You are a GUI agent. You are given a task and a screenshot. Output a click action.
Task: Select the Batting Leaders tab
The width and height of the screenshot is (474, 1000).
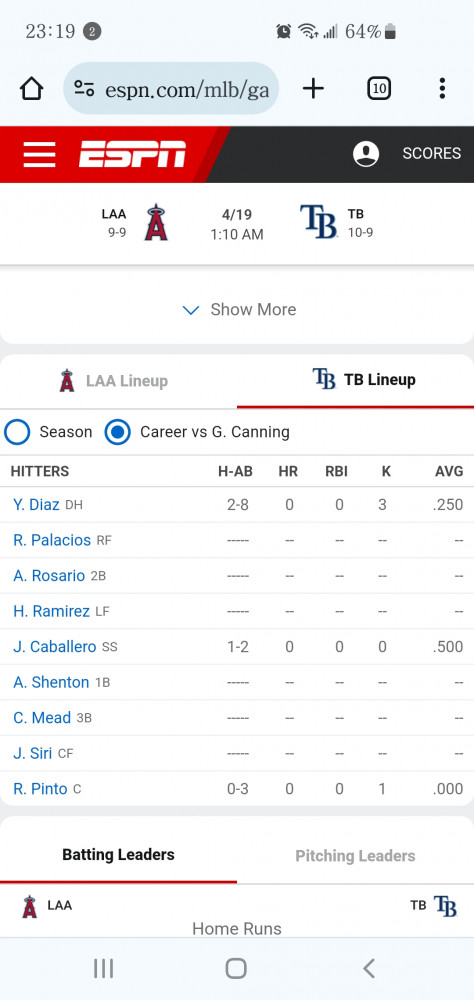coord(119,855)
